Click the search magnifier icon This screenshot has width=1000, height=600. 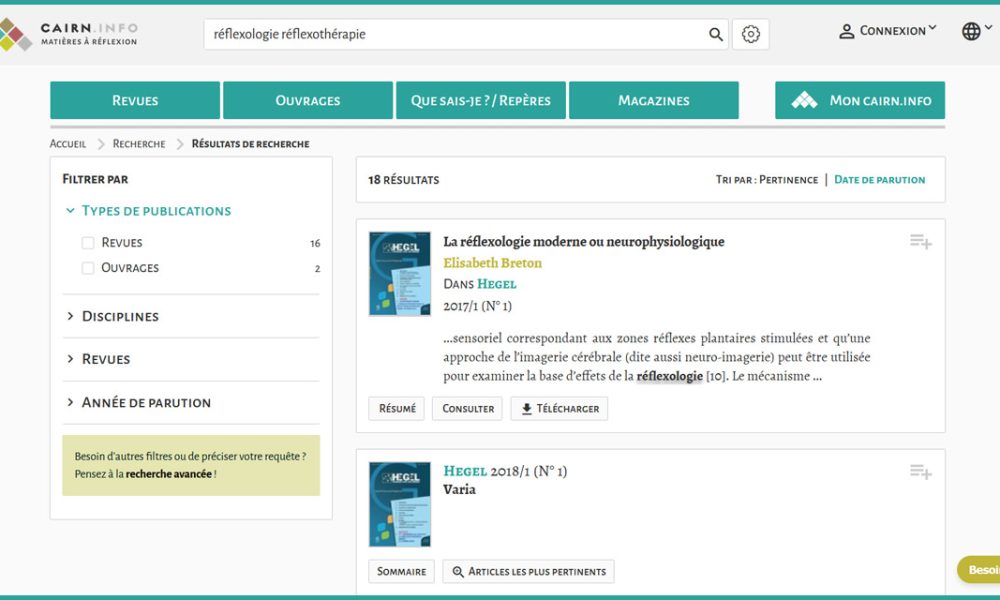coord(716,33)
